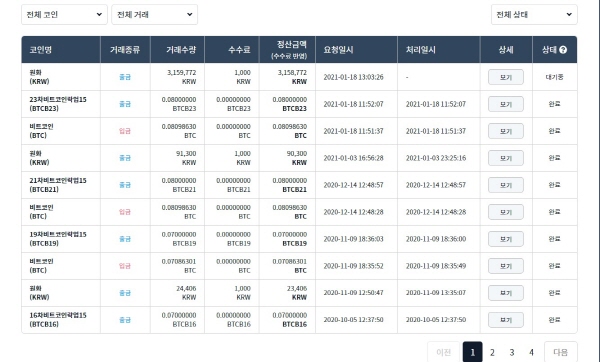Screen dimensions: 600x362
Task: Go to page 3 of results
Action: coord(512,352)
